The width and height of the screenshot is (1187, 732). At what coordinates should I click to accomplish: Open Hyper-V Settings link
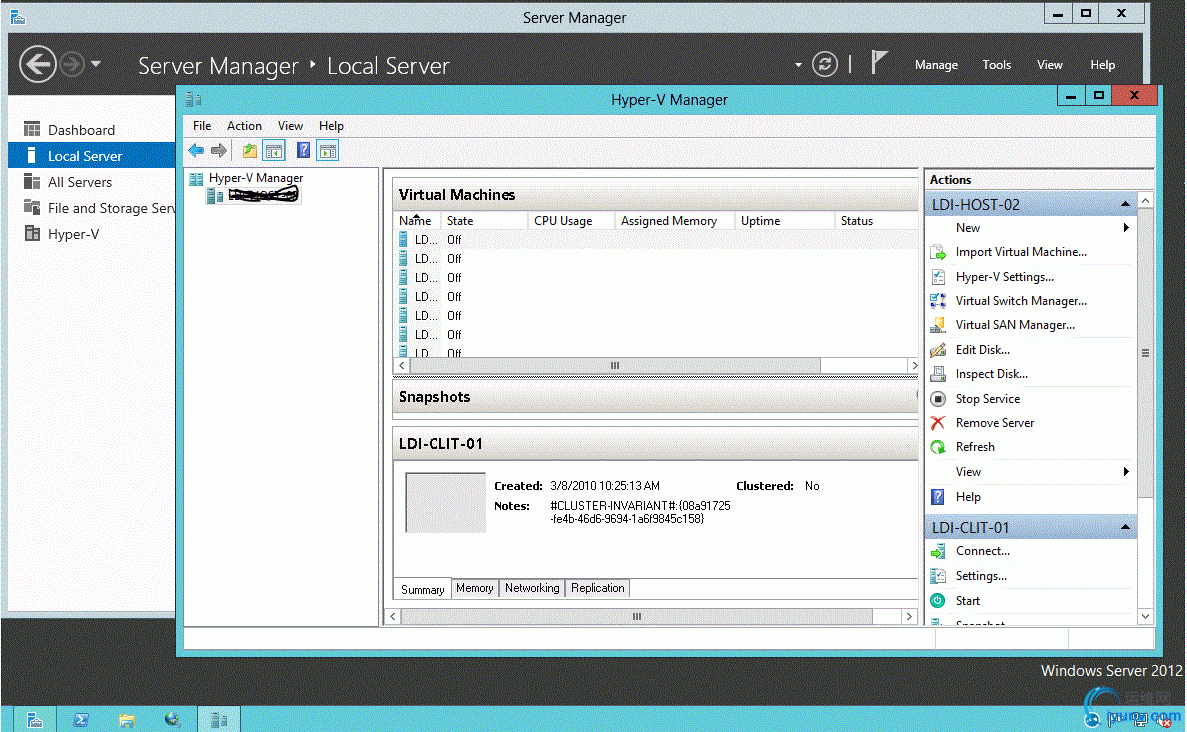coord(1004,277)
